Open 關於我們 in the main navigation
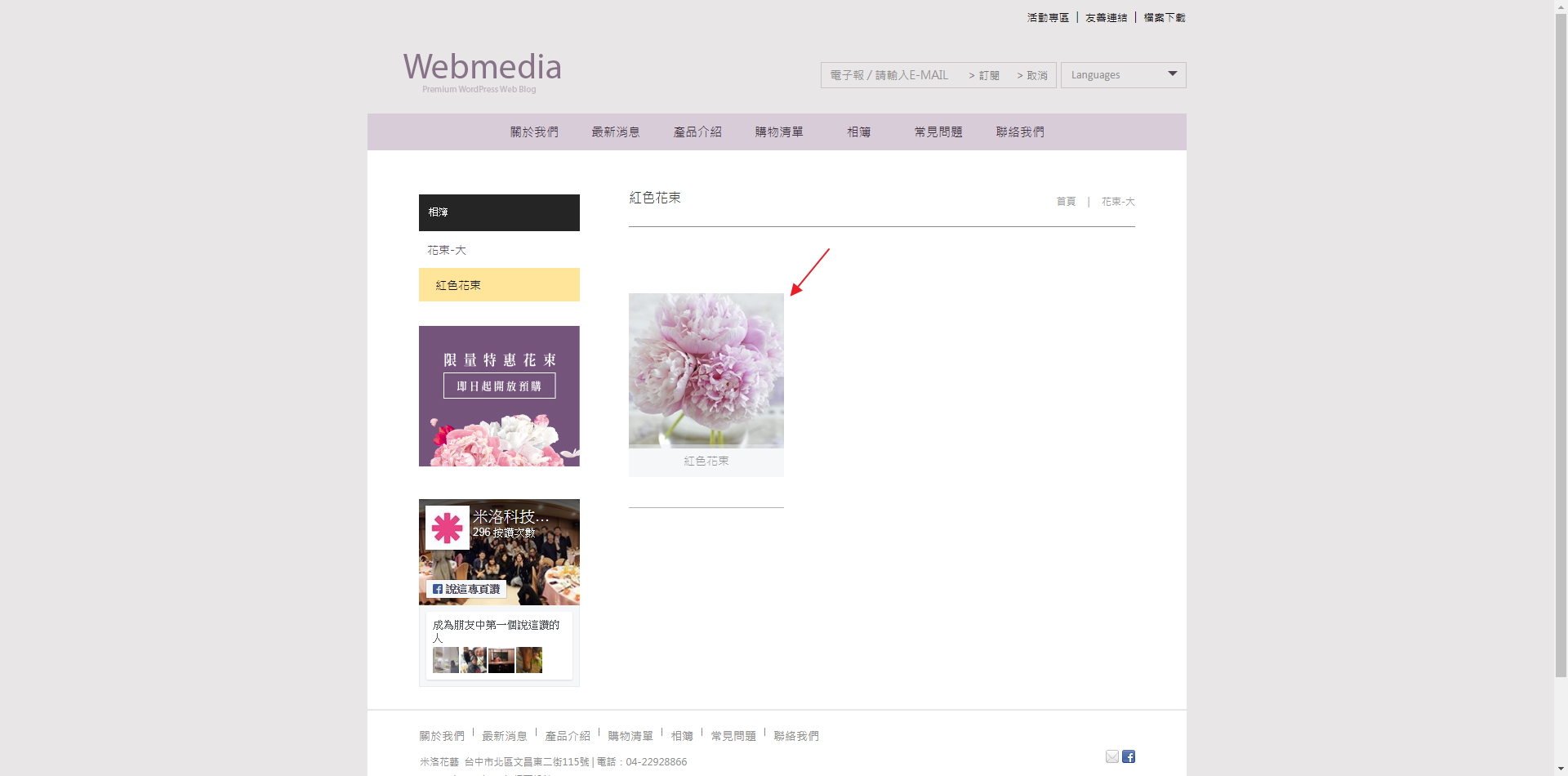The height and width of the screenshot is (776, 1568). point(534,132)
